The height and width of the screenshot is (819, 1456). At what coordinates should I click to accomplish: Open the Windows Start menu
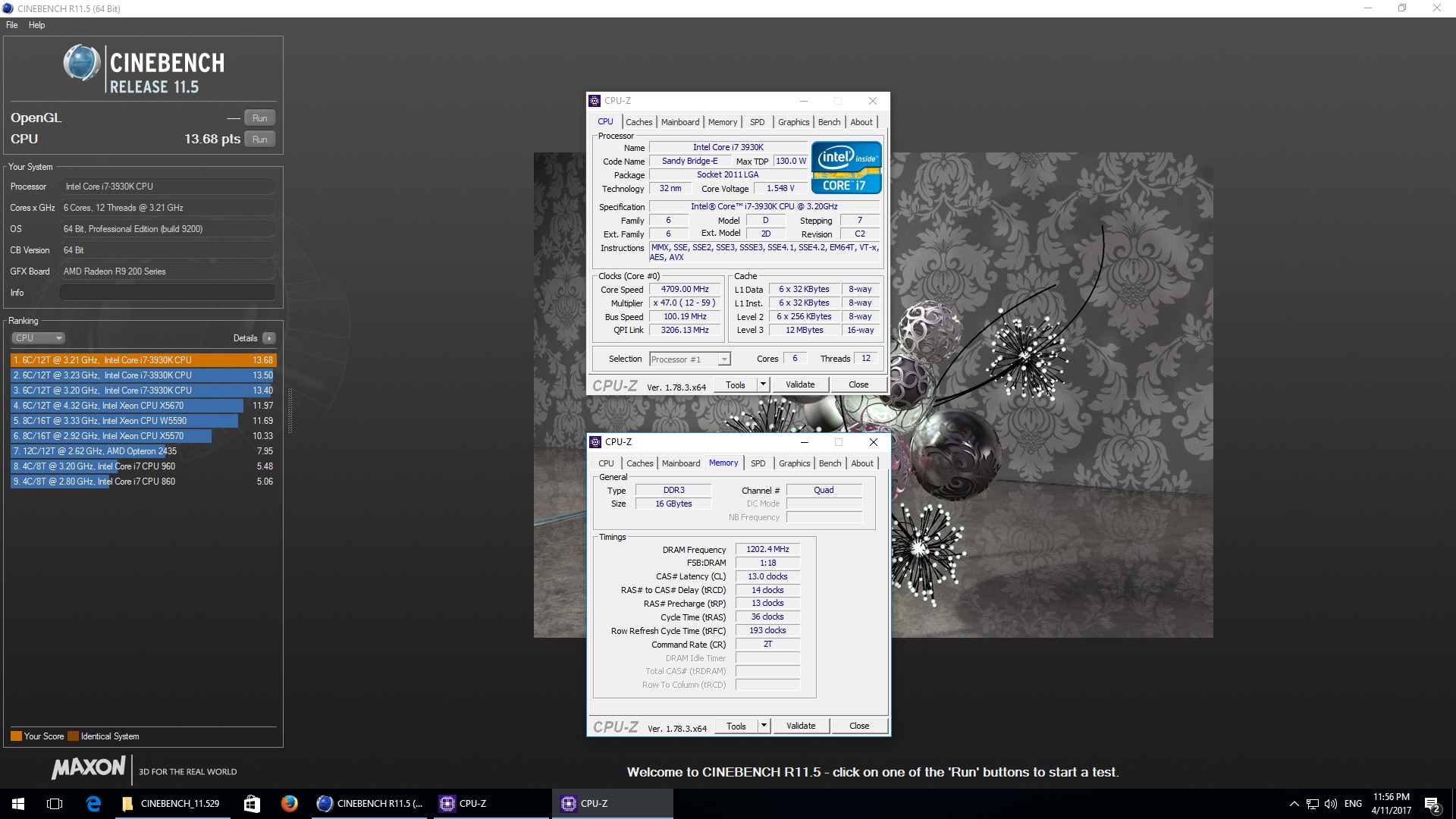pyautogui.click(x=18, y=804)
